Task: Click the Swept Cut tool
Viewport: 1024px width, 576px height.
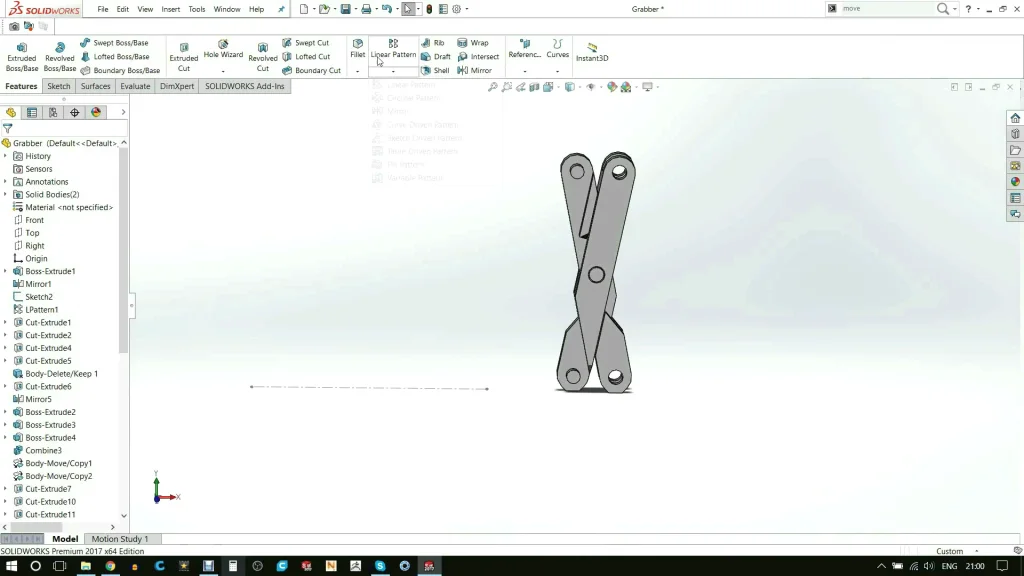Action: pyautogui.click(x=306, y=42)
